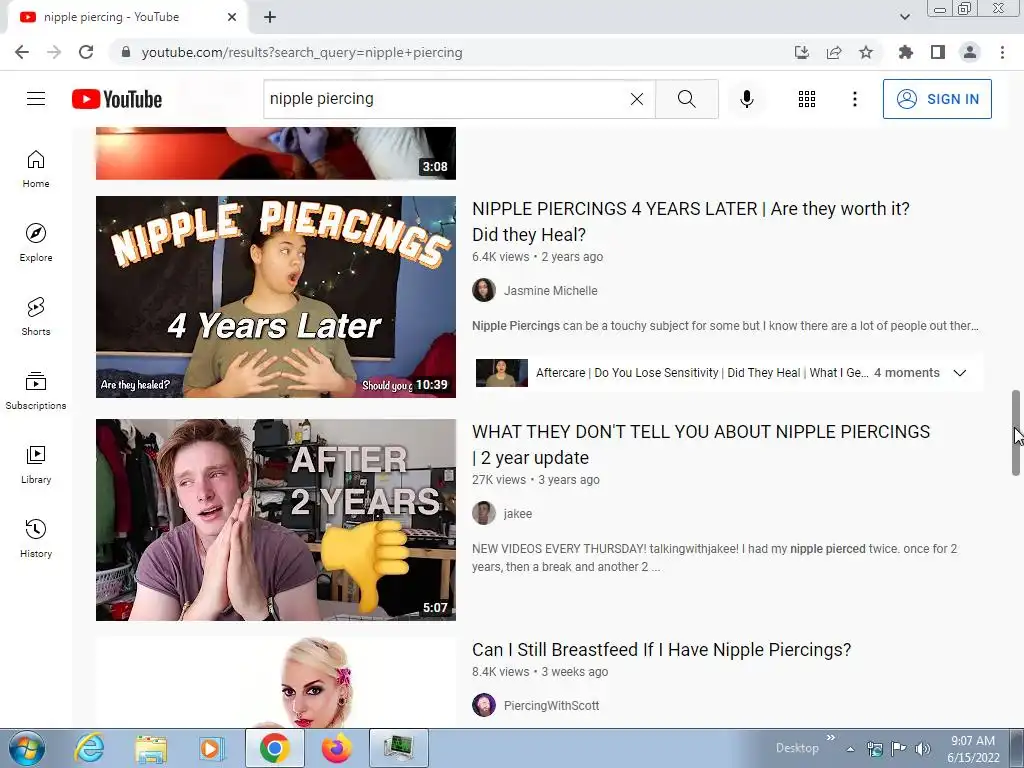Click the SIGN IN button
Viewport: 1024px width, 768px height.
(x=937, y=99)
